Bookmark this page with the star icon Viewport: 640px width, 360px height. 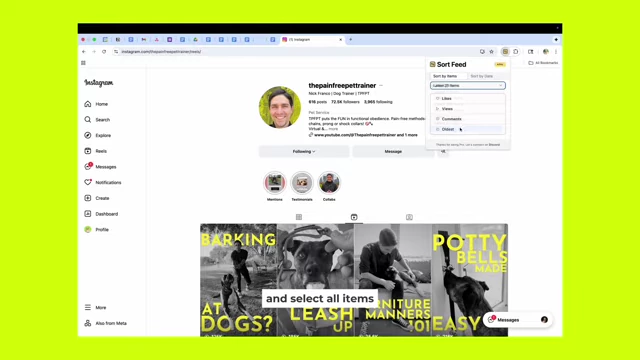click(491, 52)
